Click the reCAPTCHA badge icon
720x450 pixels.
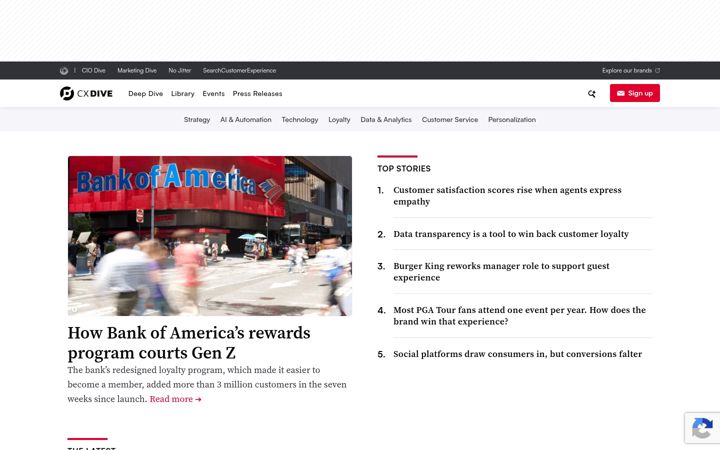[x=702, y=428]
